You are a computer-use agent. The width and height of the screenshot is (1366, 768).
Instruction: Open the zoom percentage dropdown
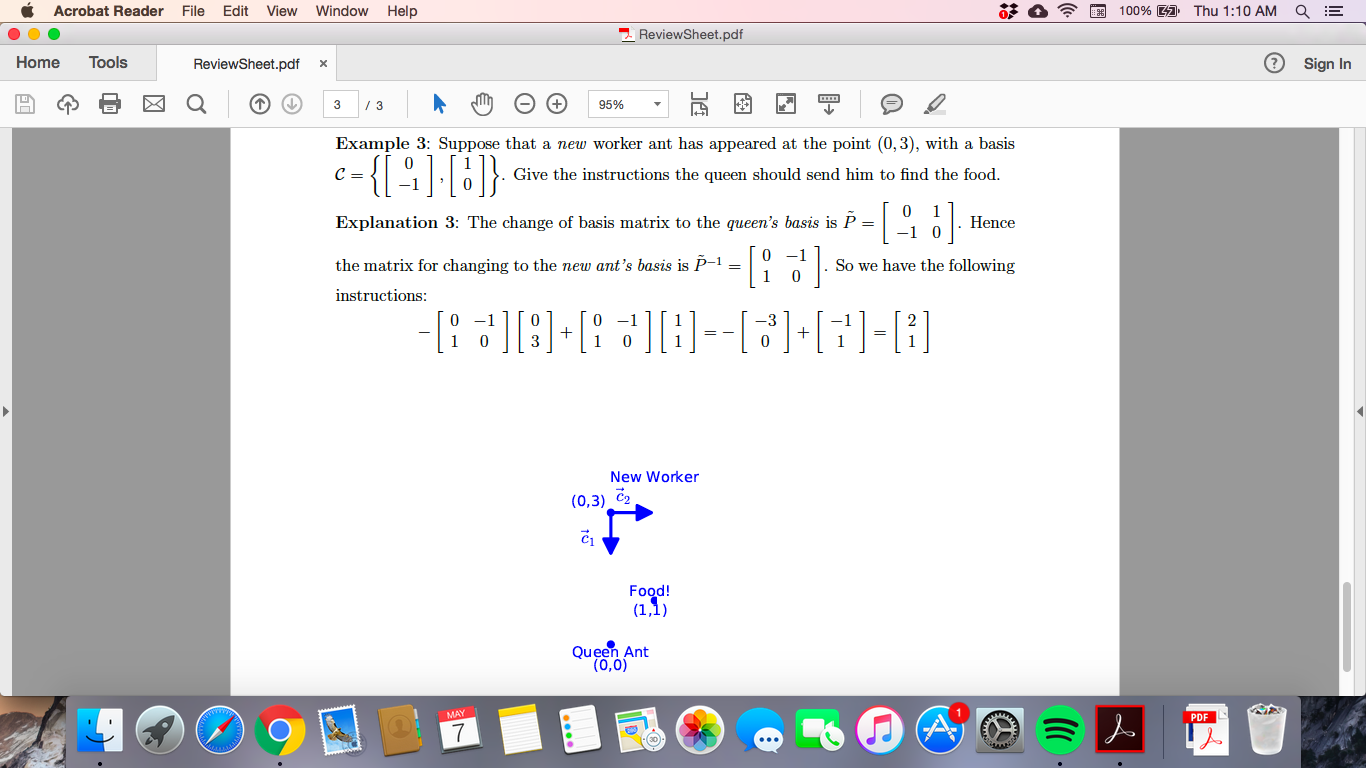pos(655,103)
